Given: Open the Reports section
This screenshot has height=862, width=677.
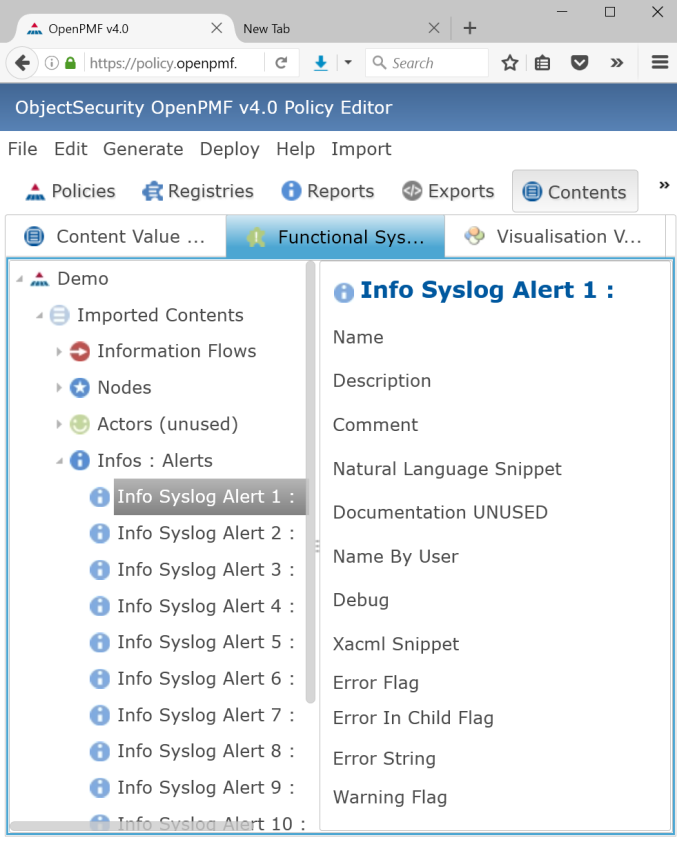Looking at the screenshot, I should point(328,191).
